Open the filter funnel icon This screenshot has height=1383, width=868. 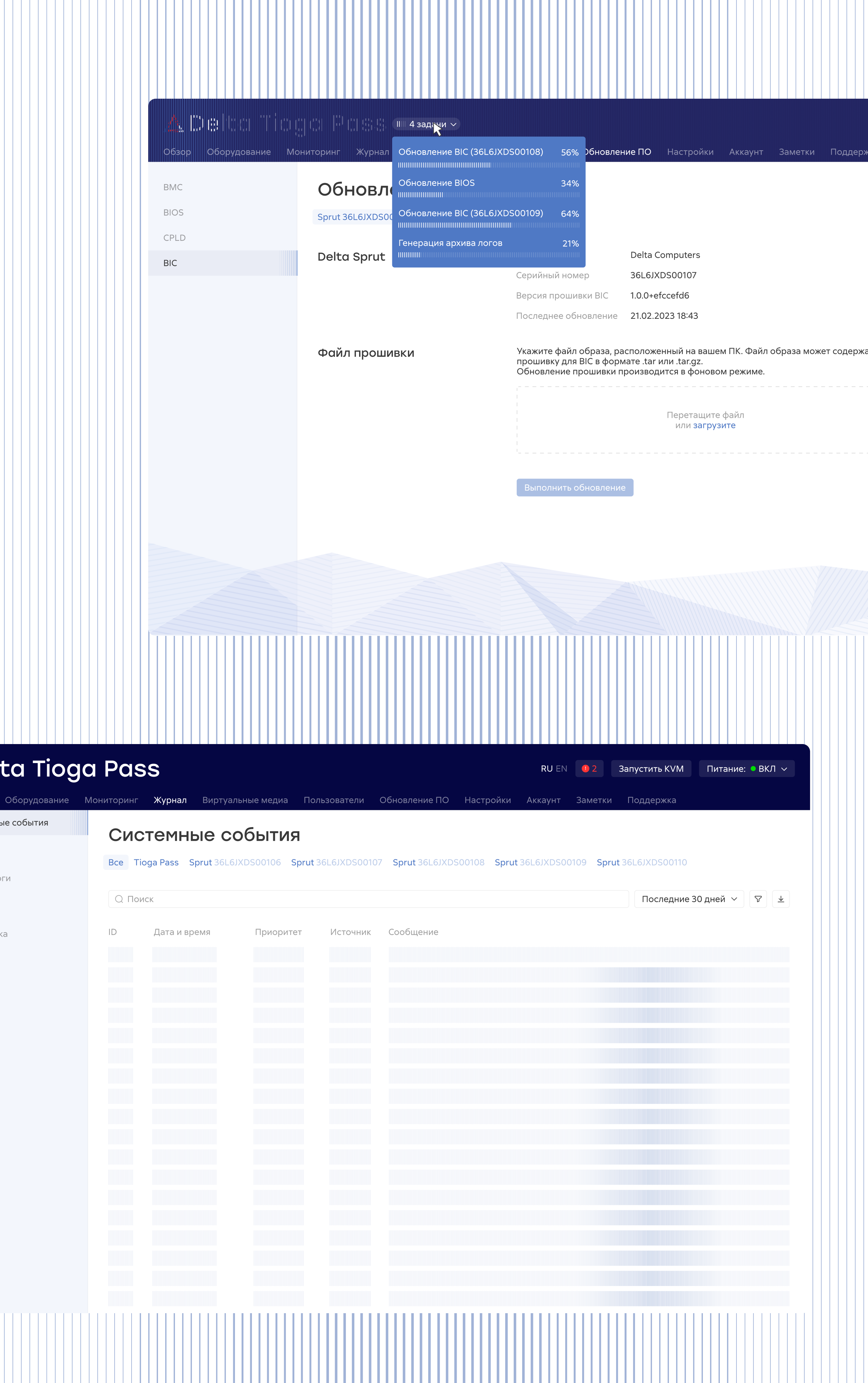point(758,899)
